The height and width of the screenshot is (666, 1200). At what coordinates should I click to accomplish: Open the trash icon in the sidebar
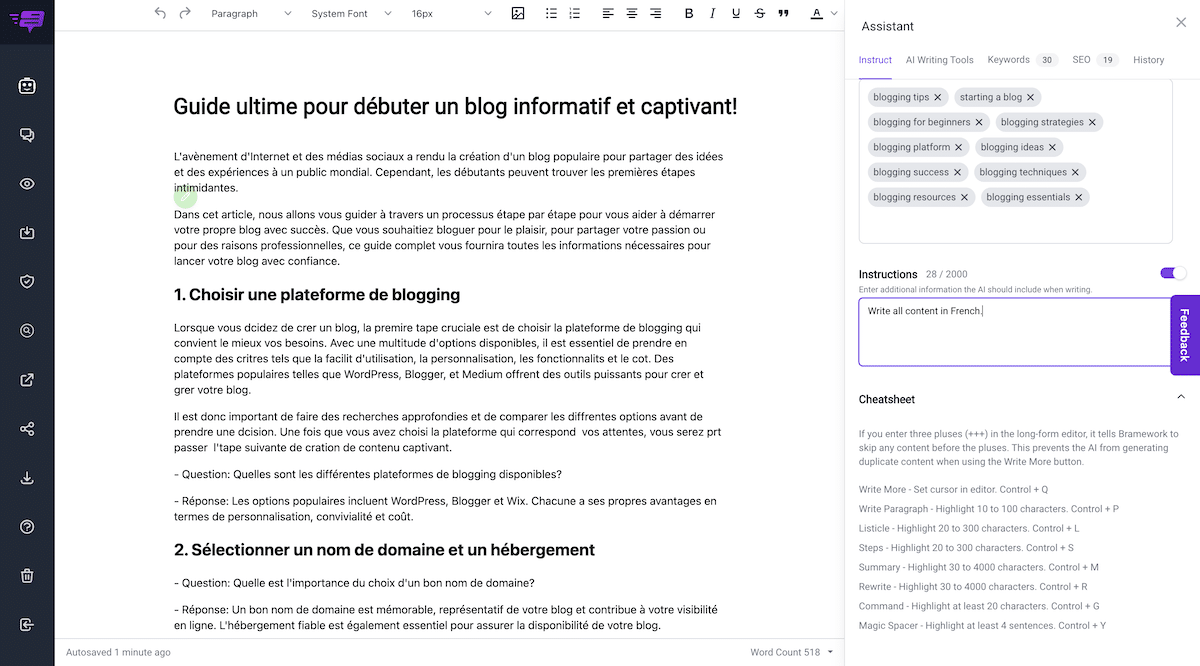(x=27, y=575)
